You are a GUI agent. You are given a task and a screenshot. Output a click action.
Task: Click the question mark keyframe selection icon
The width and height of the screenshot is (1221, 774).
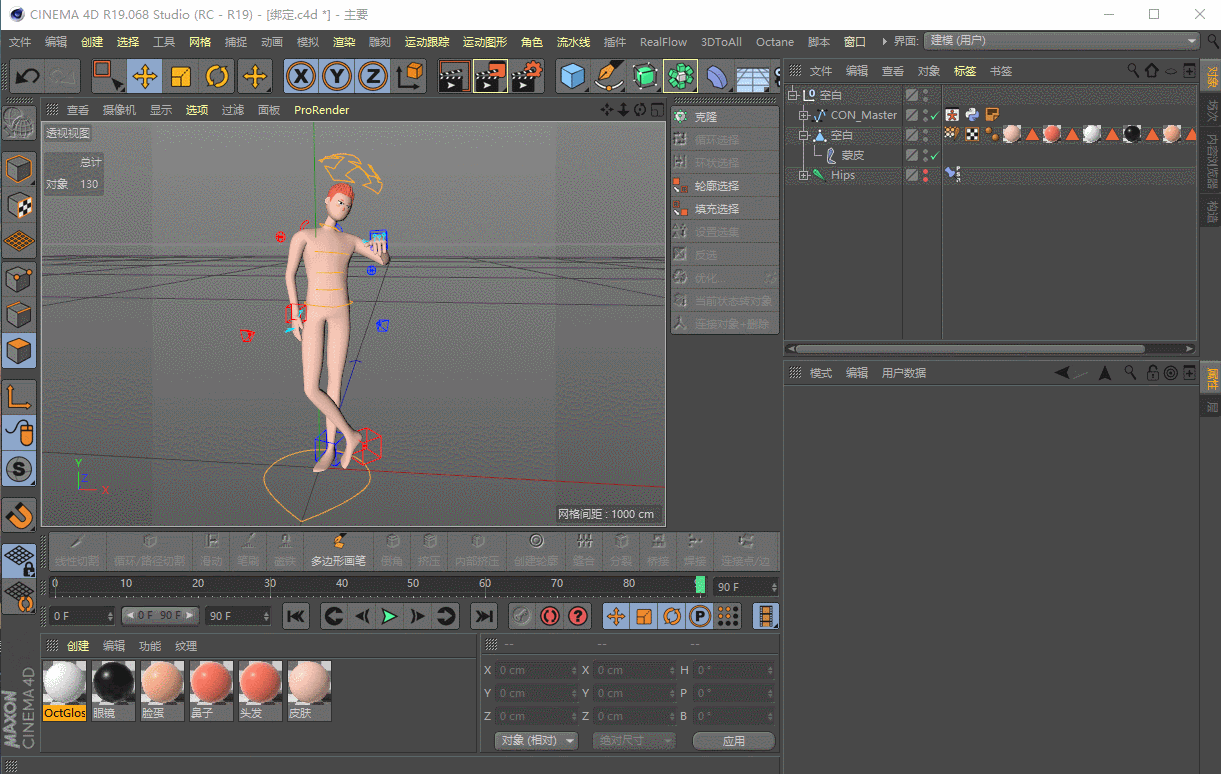(577, 616)
